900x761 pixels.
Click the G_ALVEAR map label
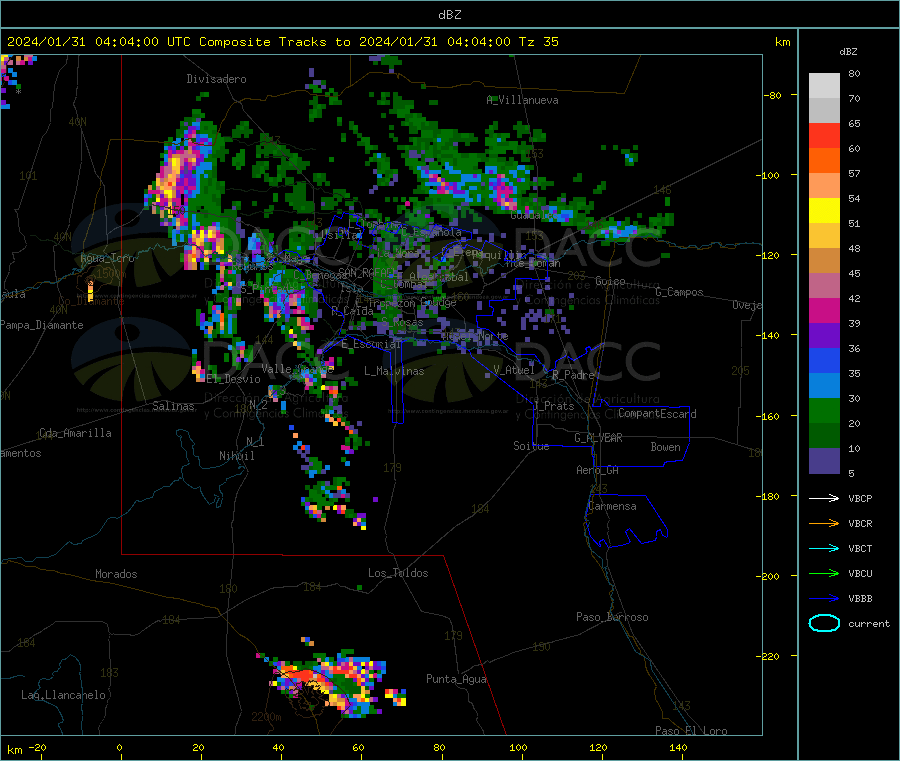coord(599,438)
